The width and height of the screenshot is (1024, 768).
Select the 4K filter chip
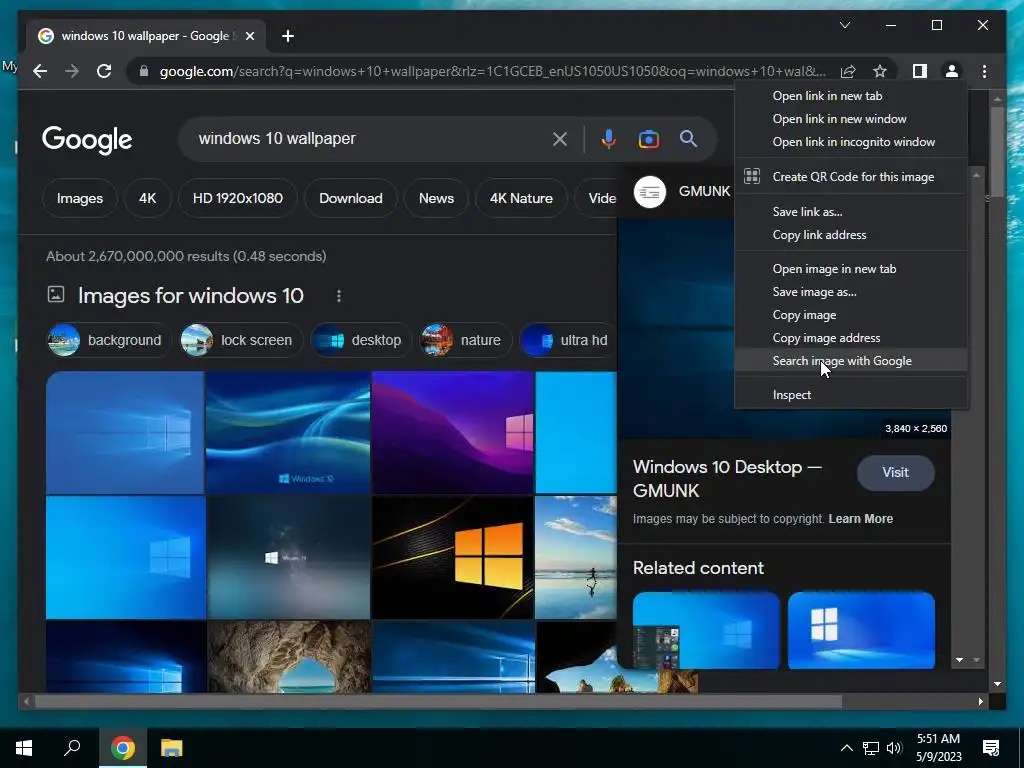[x=147, y=198]
